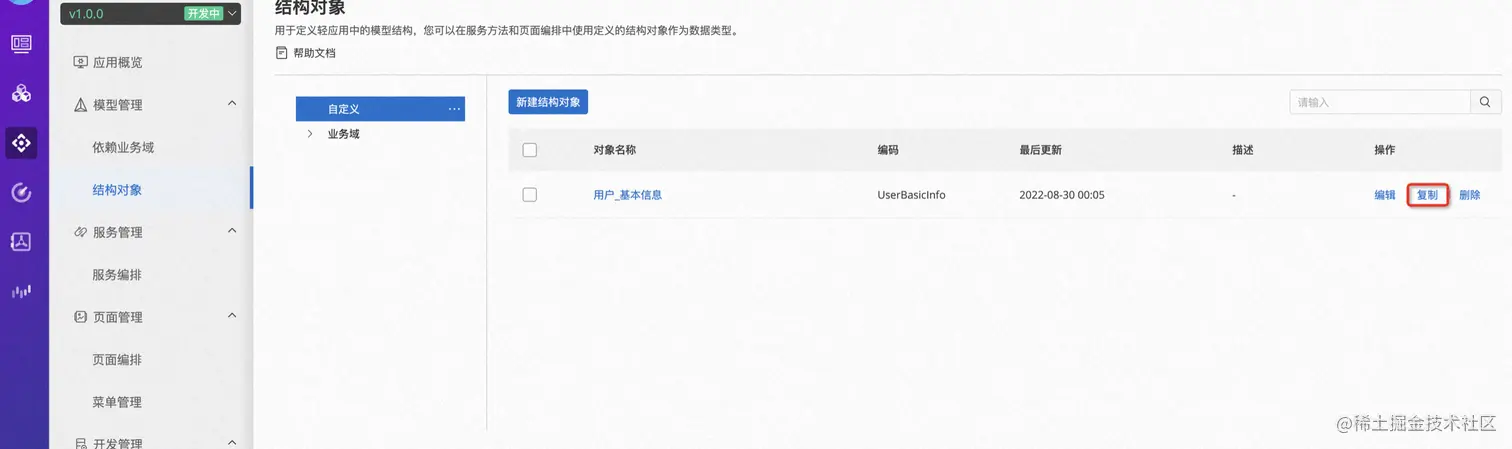Click the document icon beside 帮助文档
The image size is (1512, 449).
282,52
